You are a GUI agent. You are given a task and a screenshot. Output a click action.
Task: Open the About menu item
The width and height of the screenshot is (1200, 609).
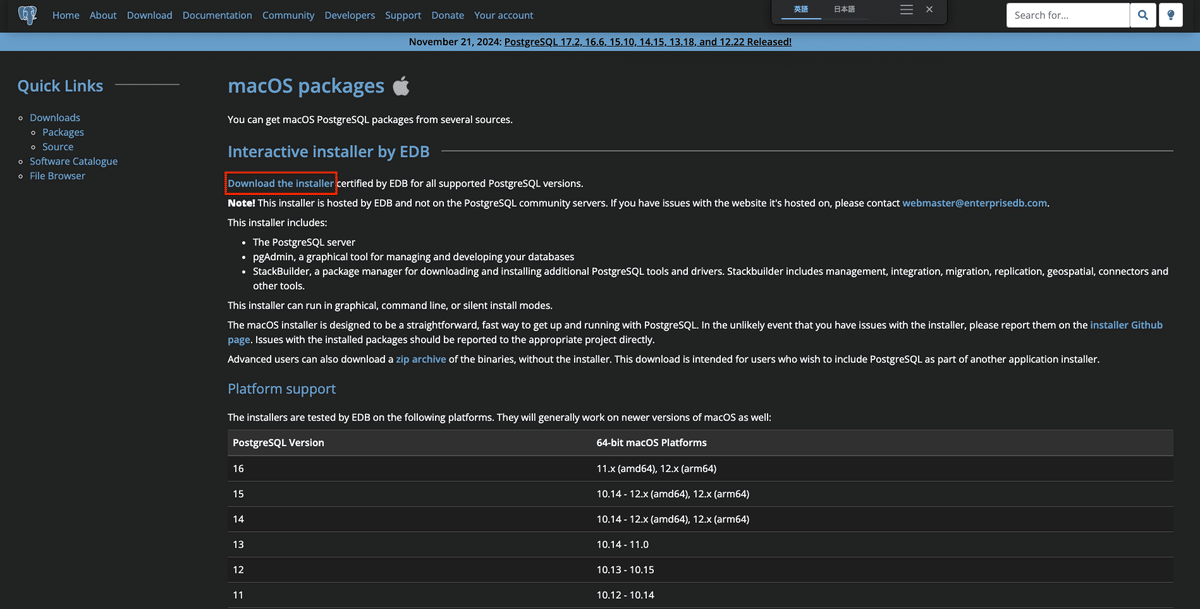click(x=103, y=15)
